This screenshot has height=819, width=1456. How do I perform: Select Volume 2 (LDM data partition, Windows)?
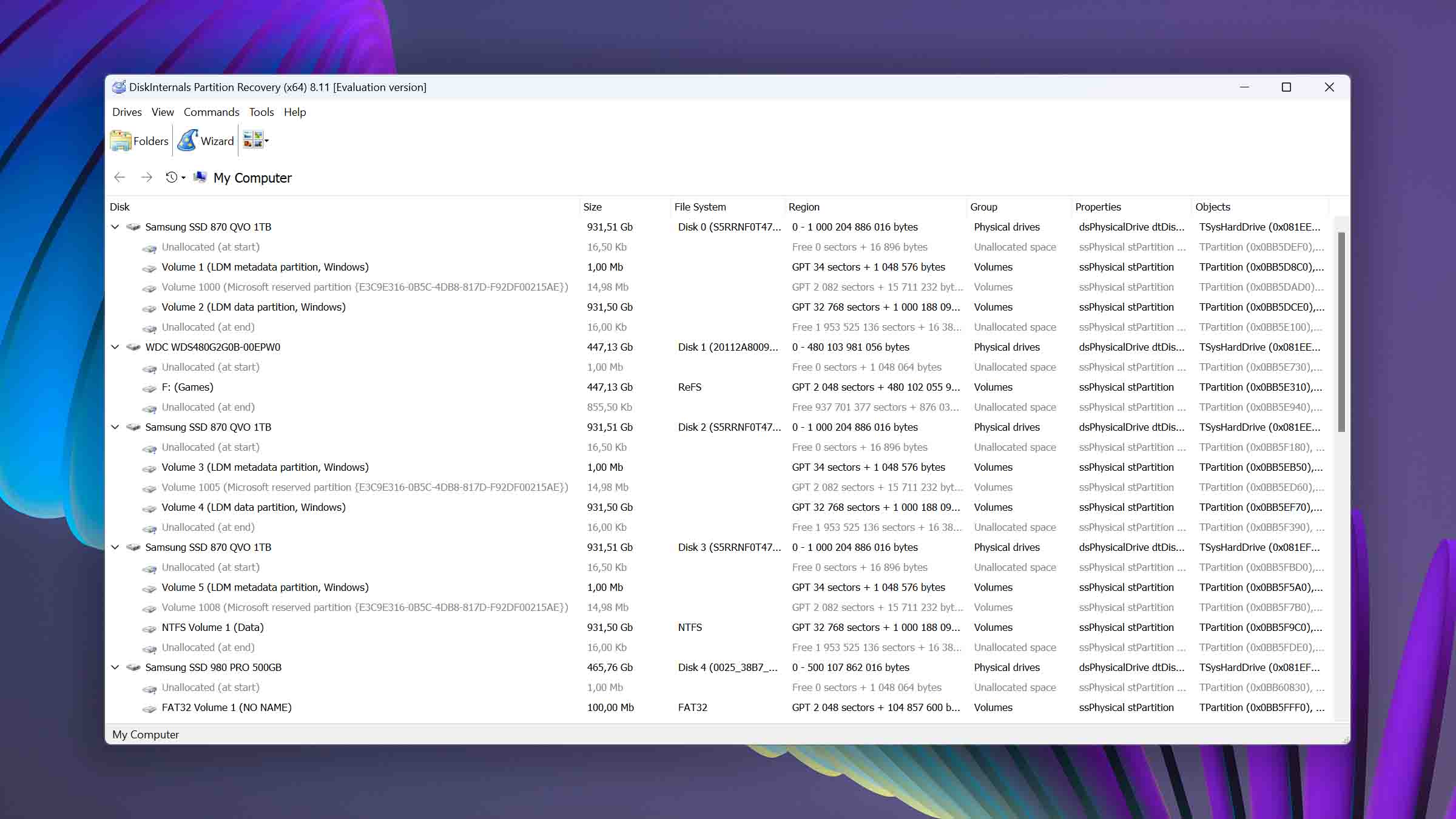[254, 307]
